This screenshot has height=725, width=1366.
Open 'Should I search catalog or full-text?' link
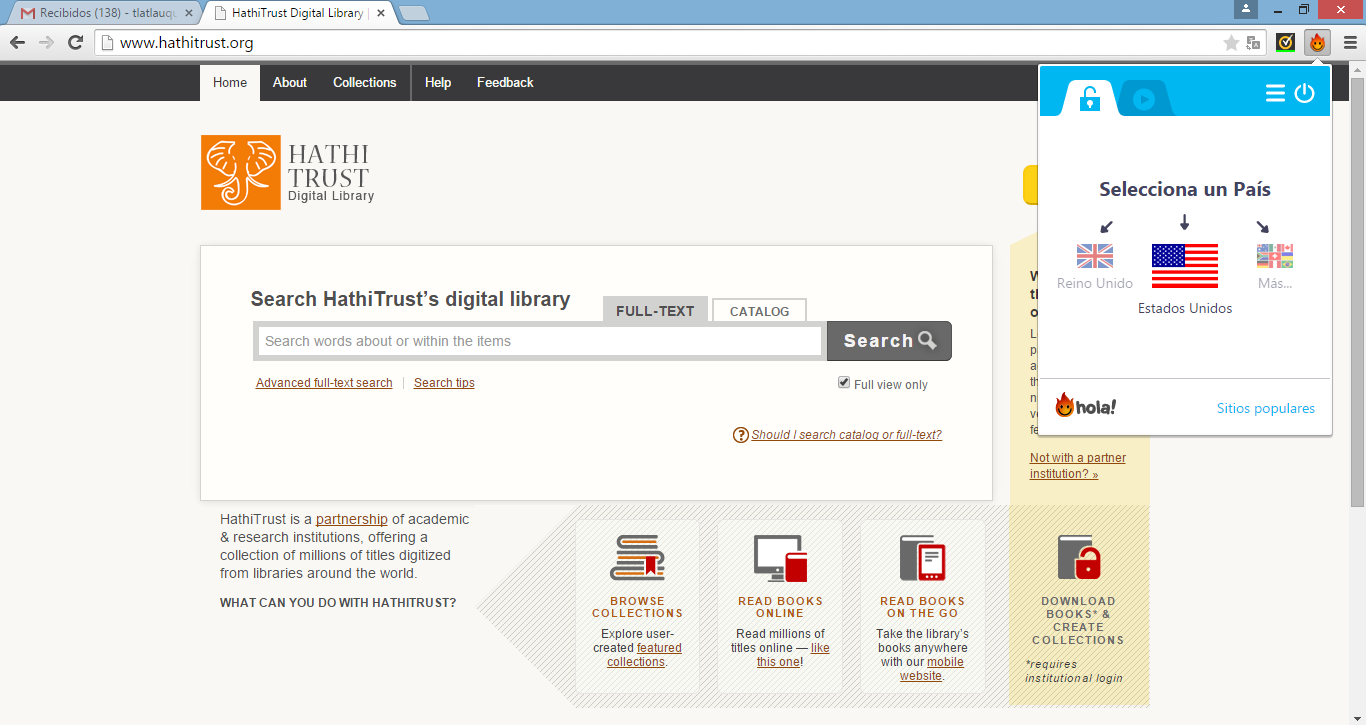tap(846, 435)
